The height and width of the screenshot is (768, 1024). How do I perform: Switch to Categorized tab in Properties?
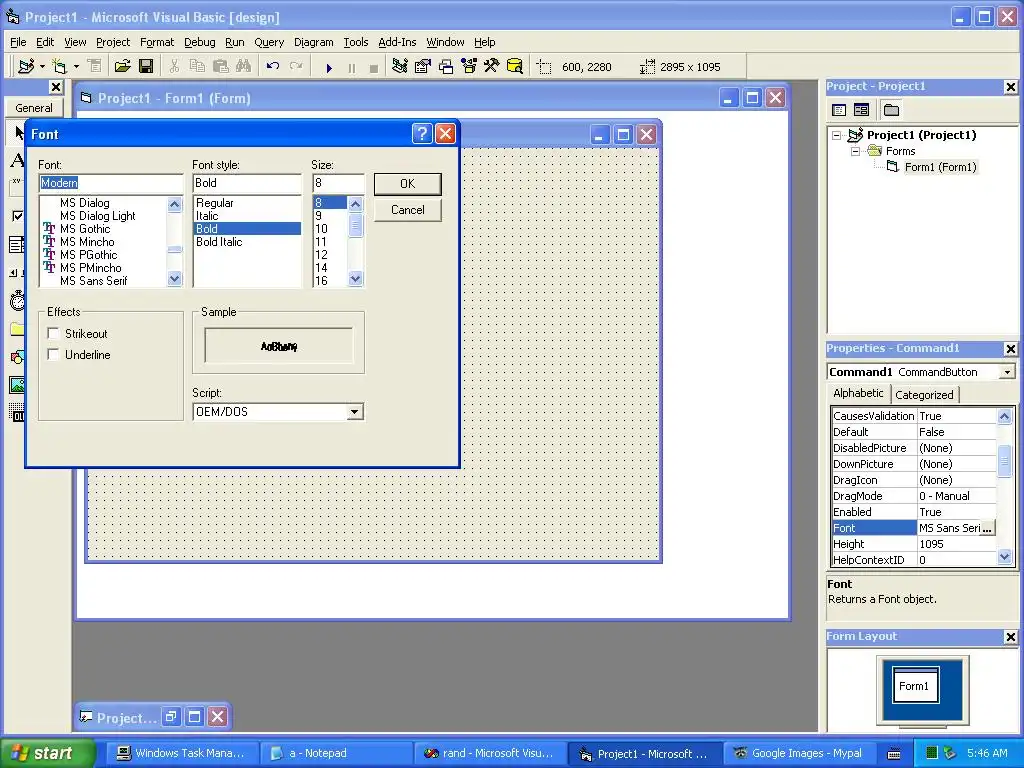924,394
